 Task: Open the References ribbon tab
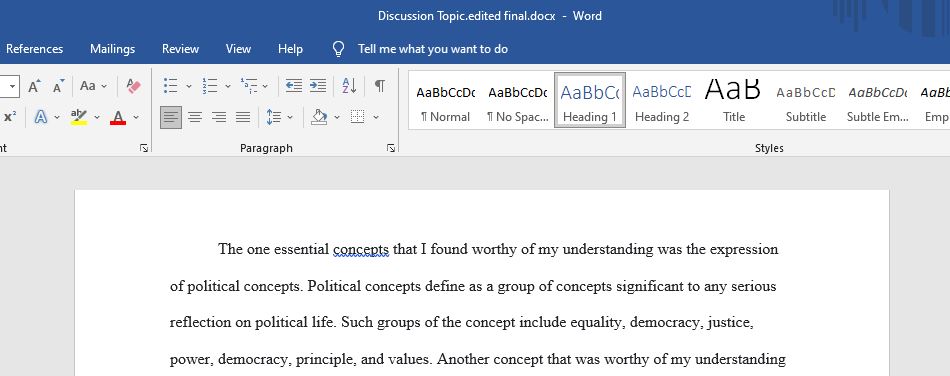(34, 49)
